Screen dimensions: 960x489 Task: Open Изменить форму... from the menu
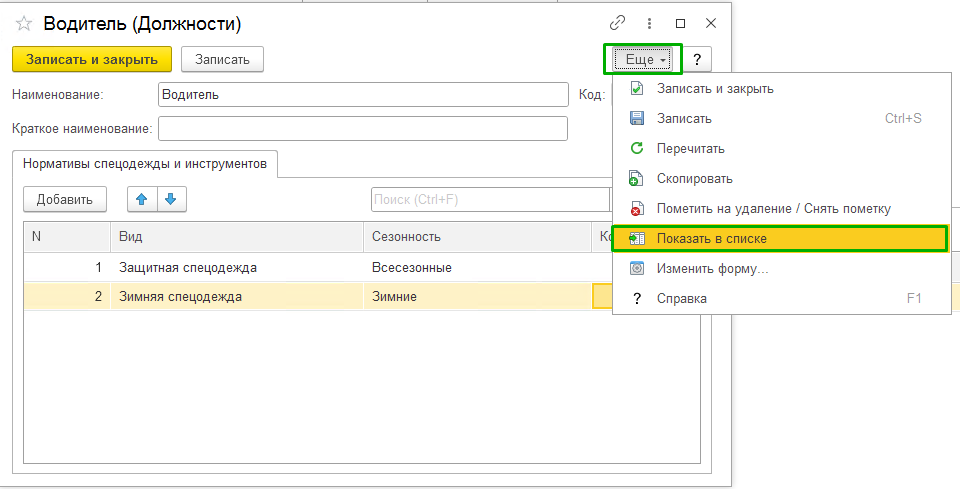(x=712, y=268)
